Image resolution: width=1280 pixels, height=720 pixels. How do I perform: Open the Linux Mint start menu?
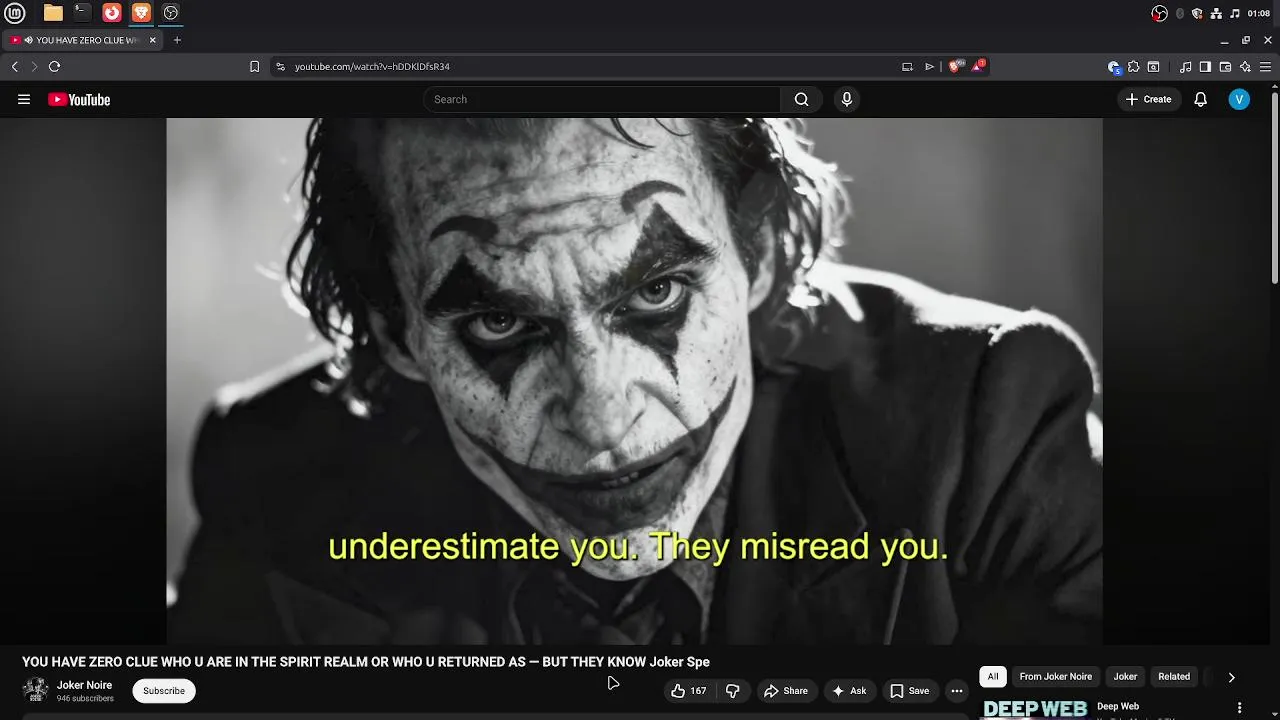pyautogui.click(x=15, y=13)
